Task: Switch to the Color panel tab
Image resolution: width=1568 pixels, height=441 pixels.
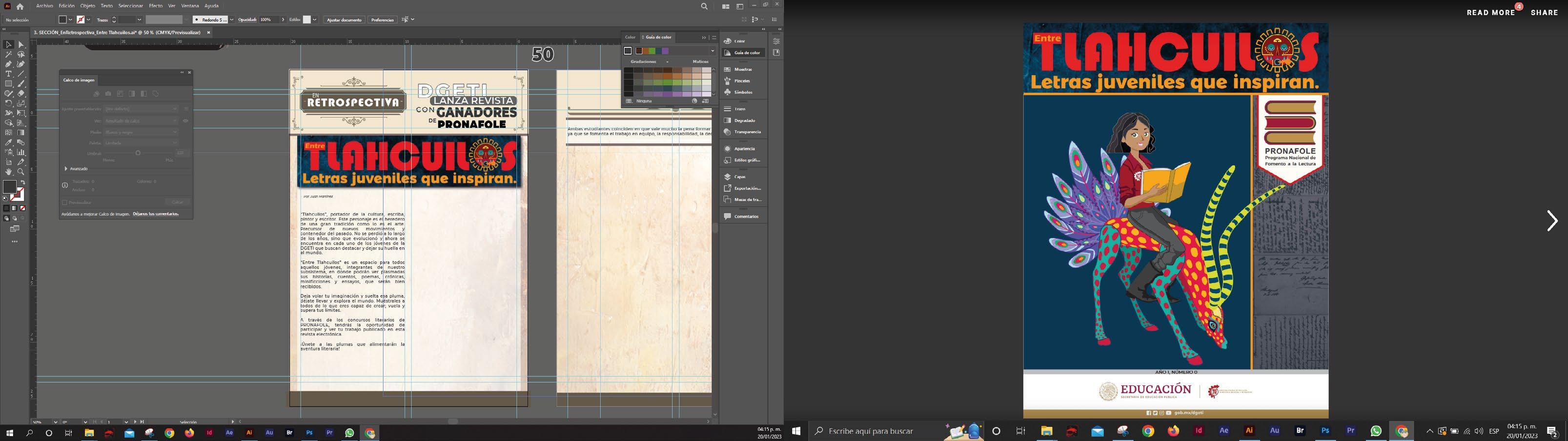Action: 630,37
